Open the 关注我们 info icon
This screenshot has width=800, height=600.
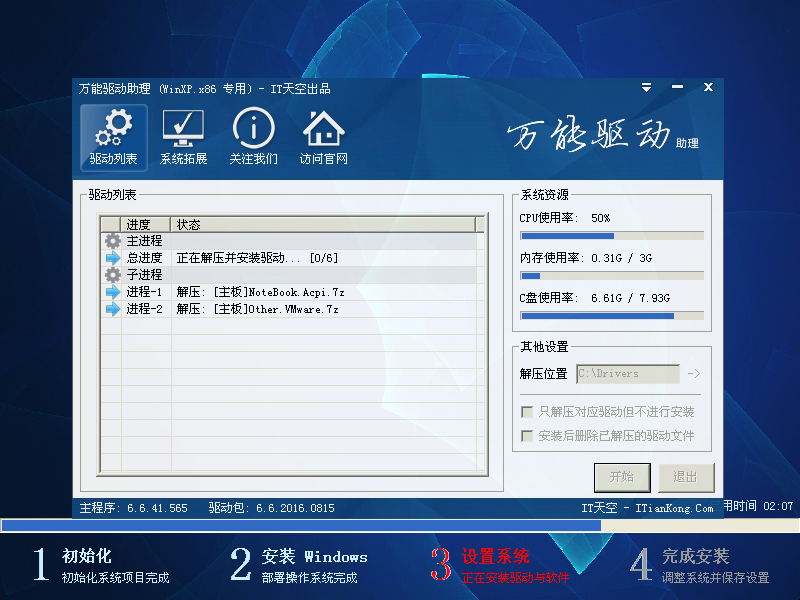coord(254,137)
